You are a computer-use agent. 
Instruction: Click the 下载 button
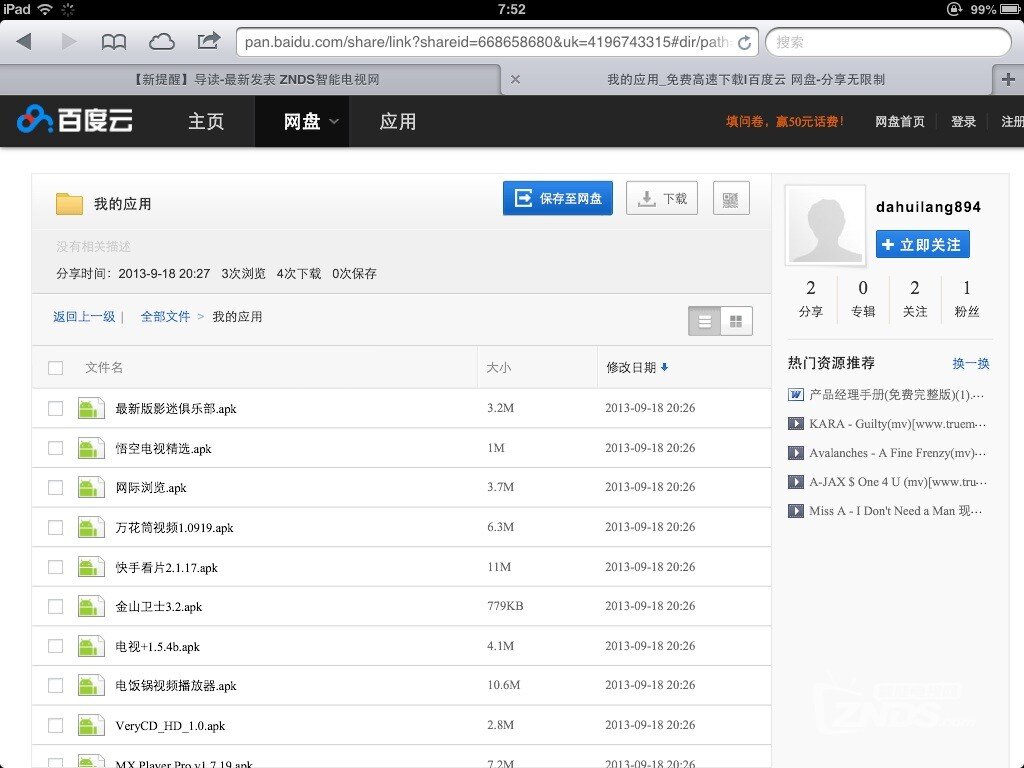pyautogui.click(x=662, y=198)
